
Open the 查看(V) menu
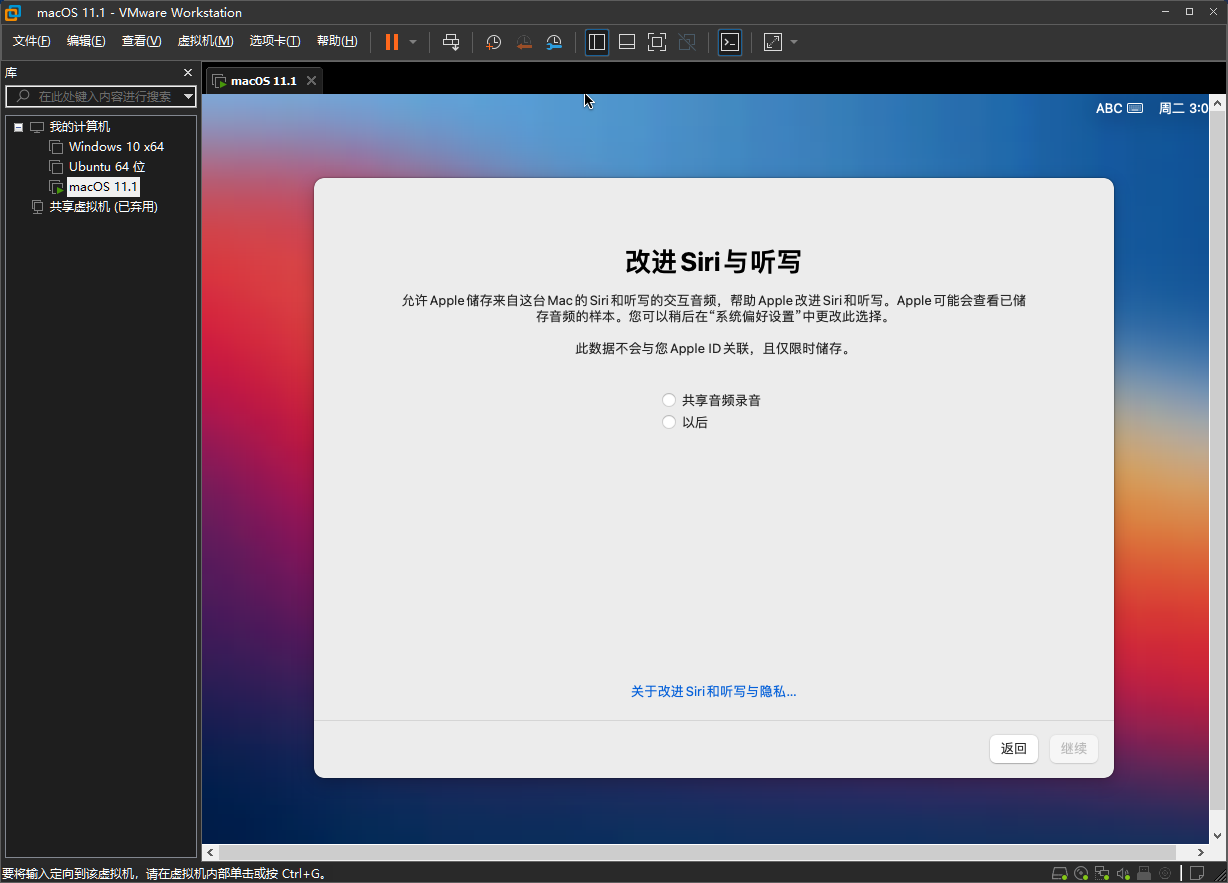pos(141,41)
